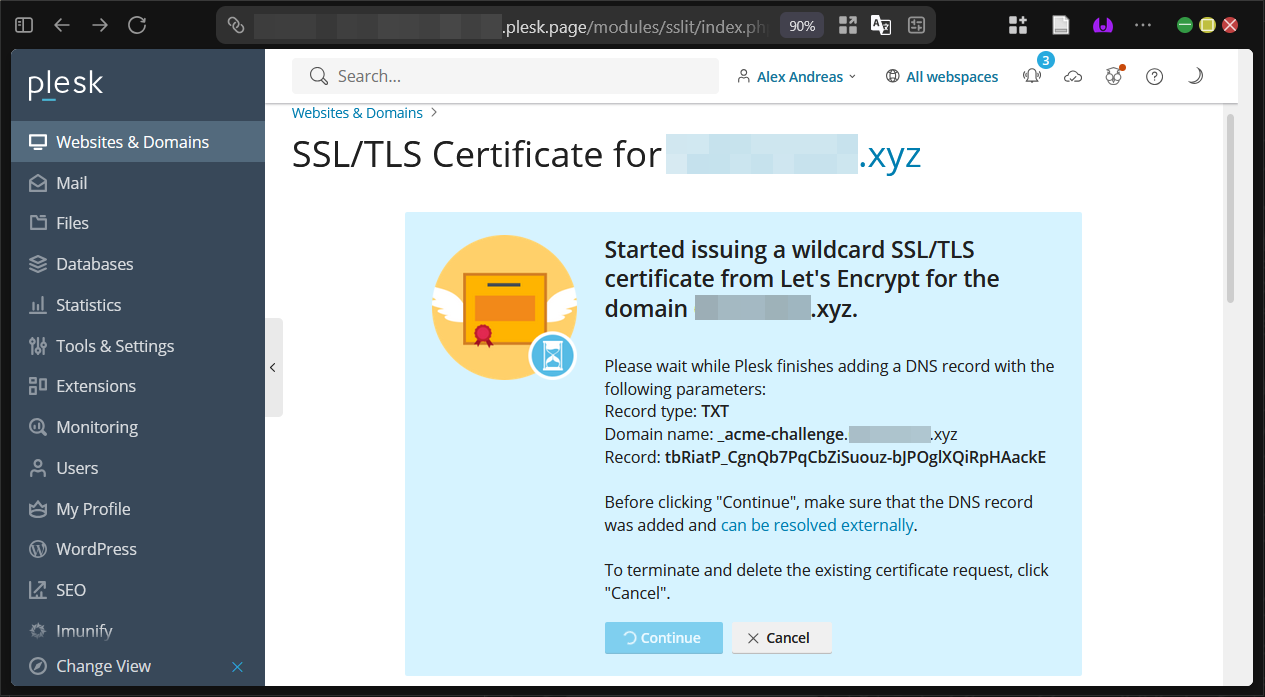Open Users section in sidebar

point(138,468)
